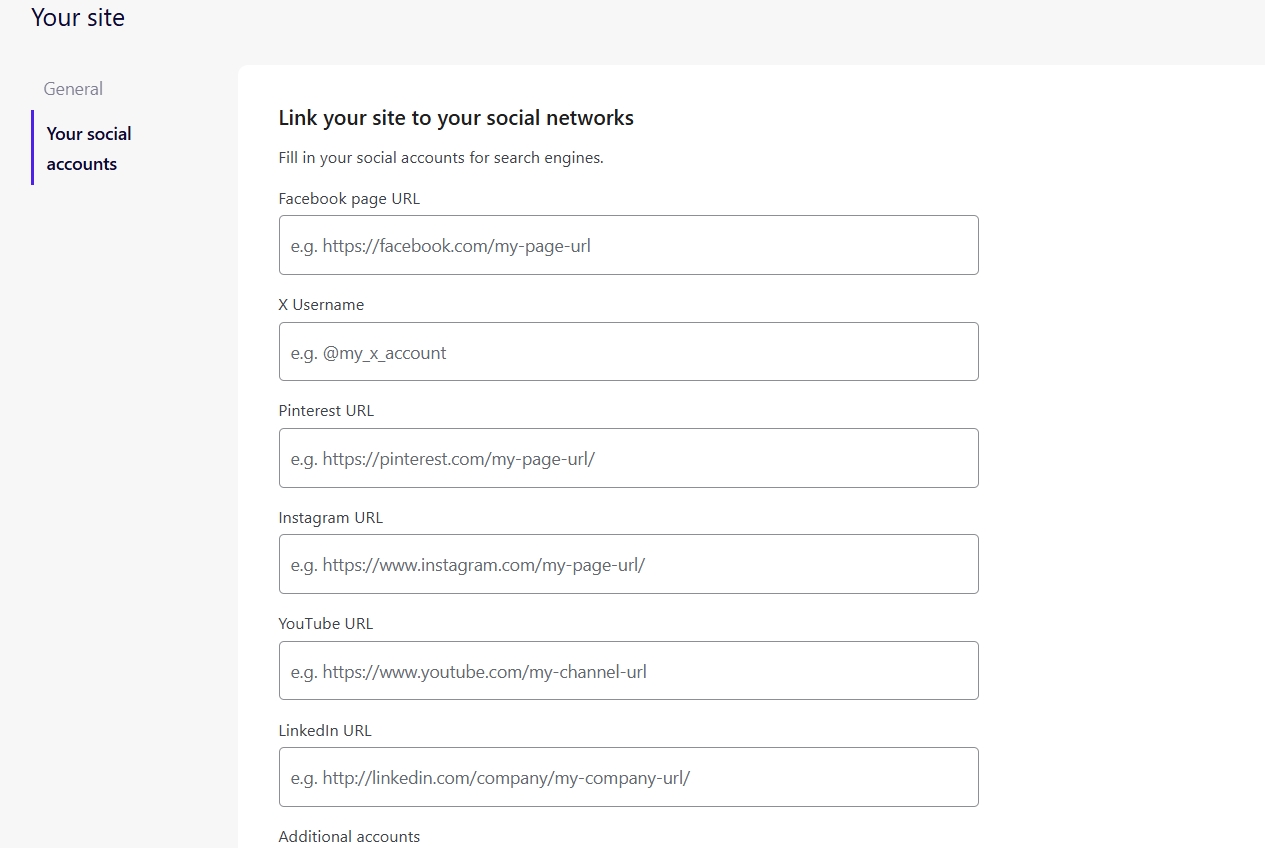
Task: Click the "Facebook page URL" field label
Action: 349,199
